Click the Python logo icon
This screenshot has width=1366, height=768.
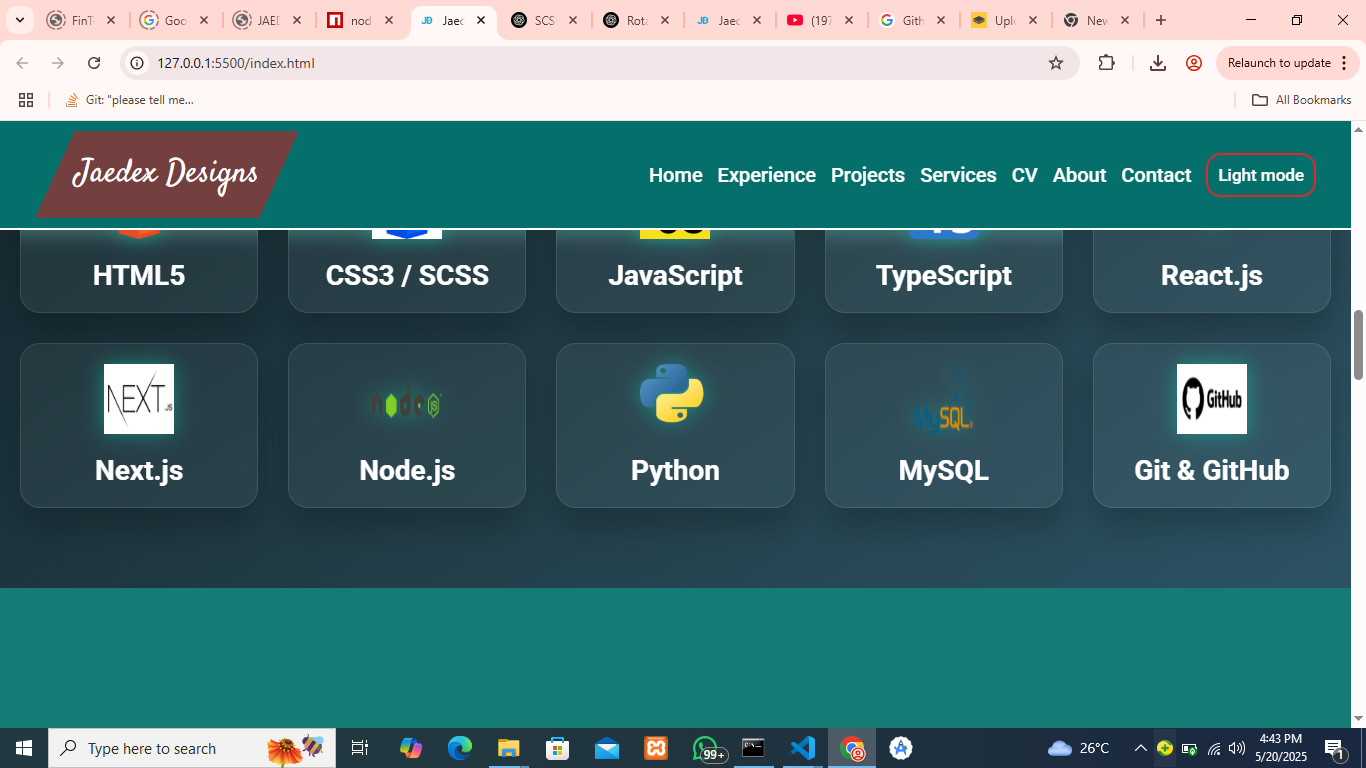672,393
